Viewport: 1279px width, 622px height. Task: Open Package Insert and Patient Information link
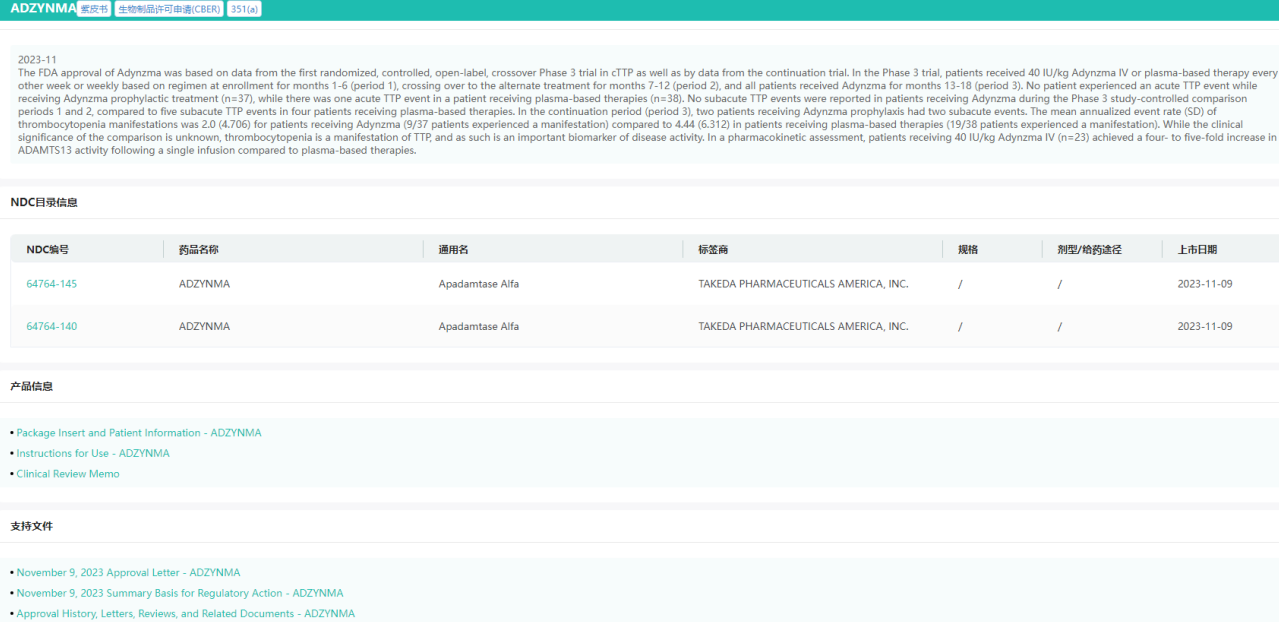[139, 433]
